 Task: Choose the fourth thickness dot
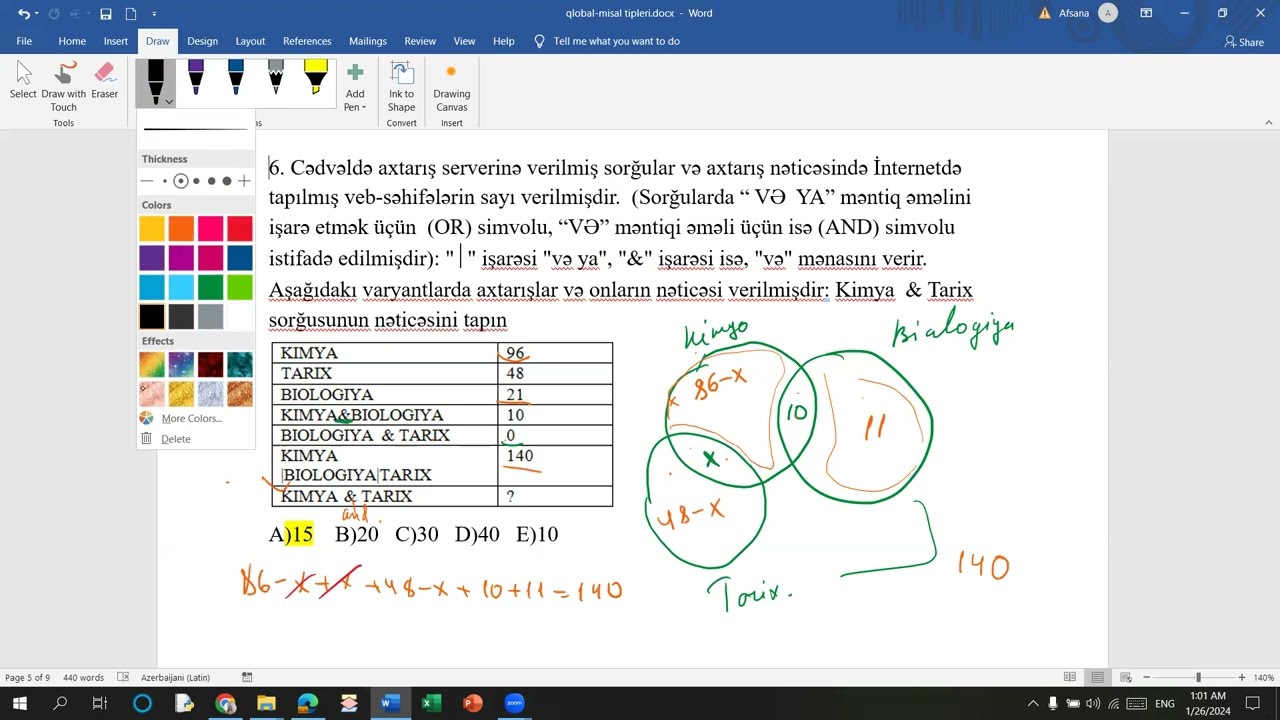coord(211,181)
